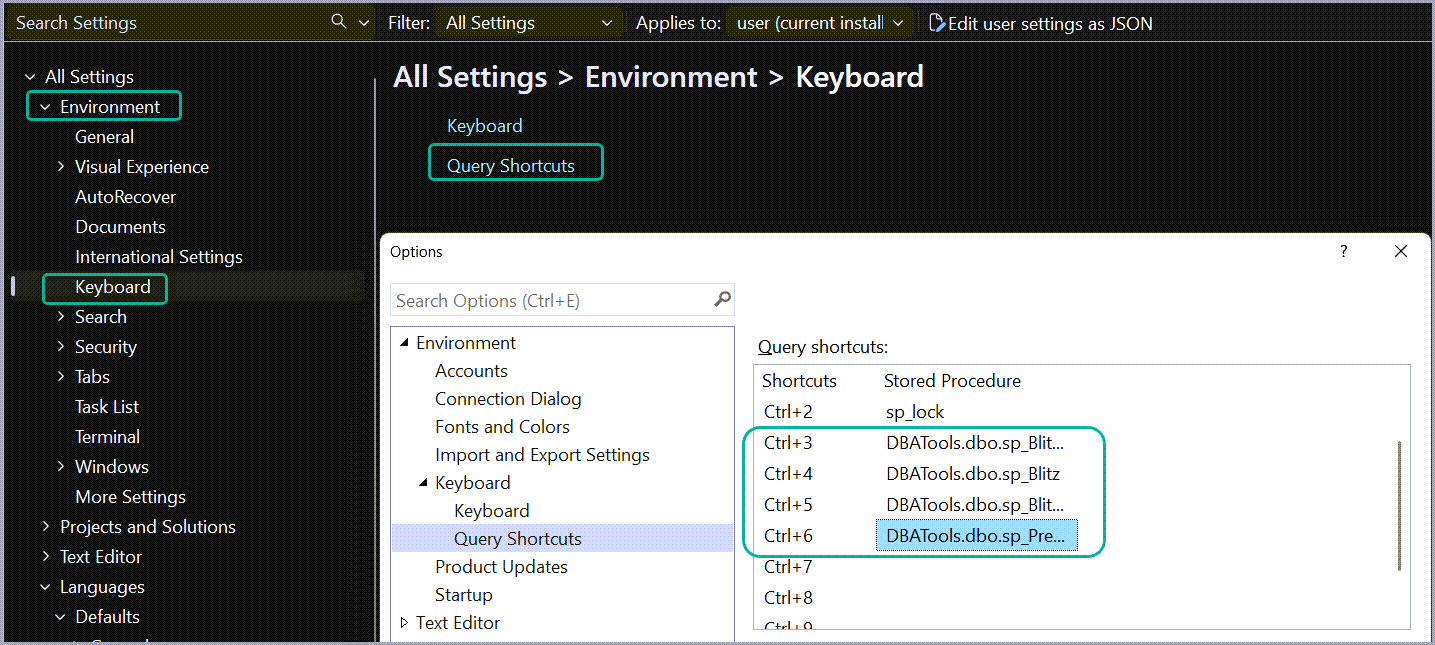Image resolution: width=1435 pixels, height=645 pixels.
Task: Select Fonts and Colors in Options tree
Action: (502, 426)
